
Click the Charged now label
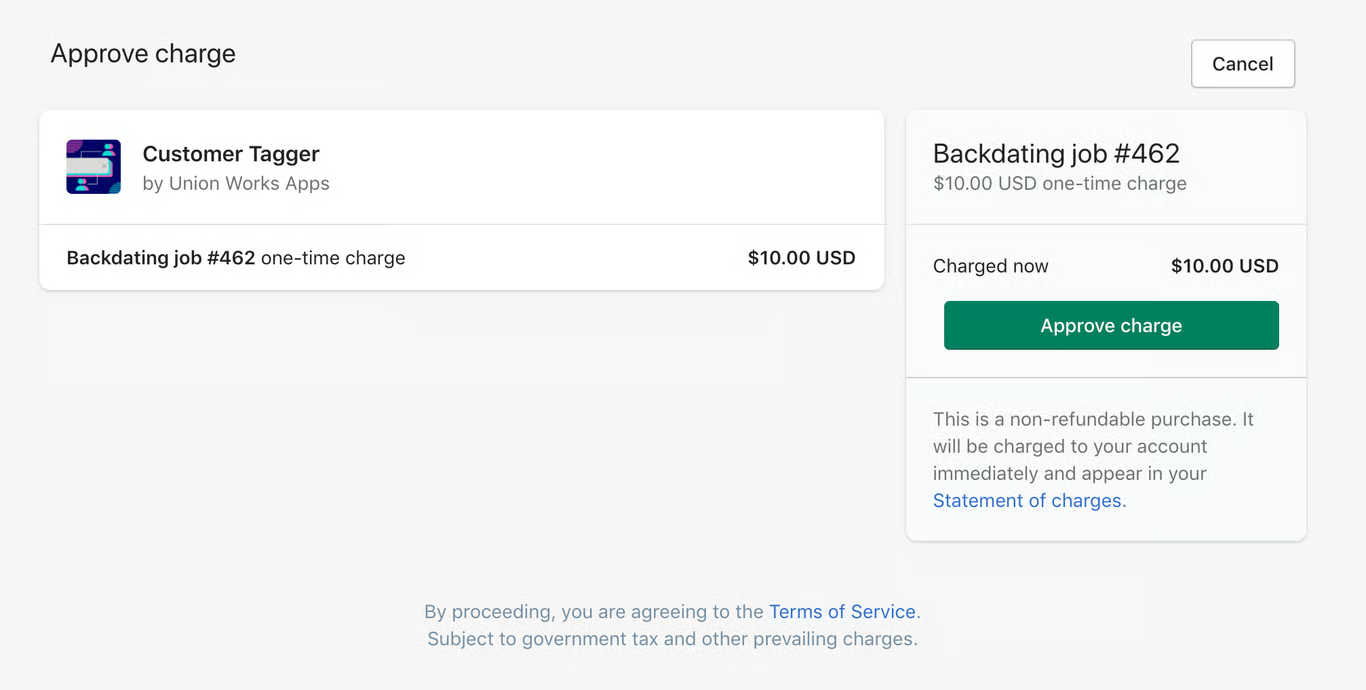[990, 267]
